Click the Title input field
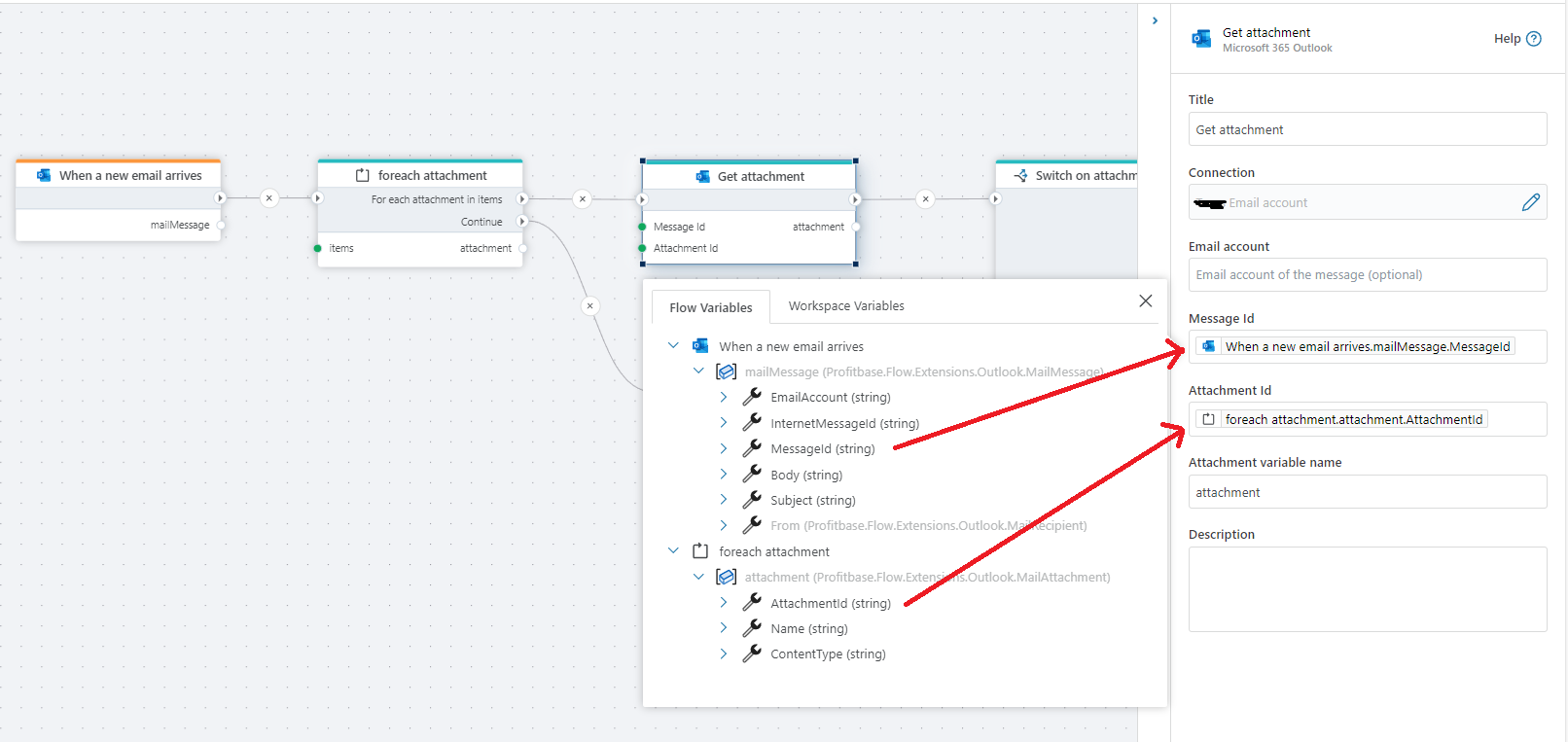 coord(1367,129)
